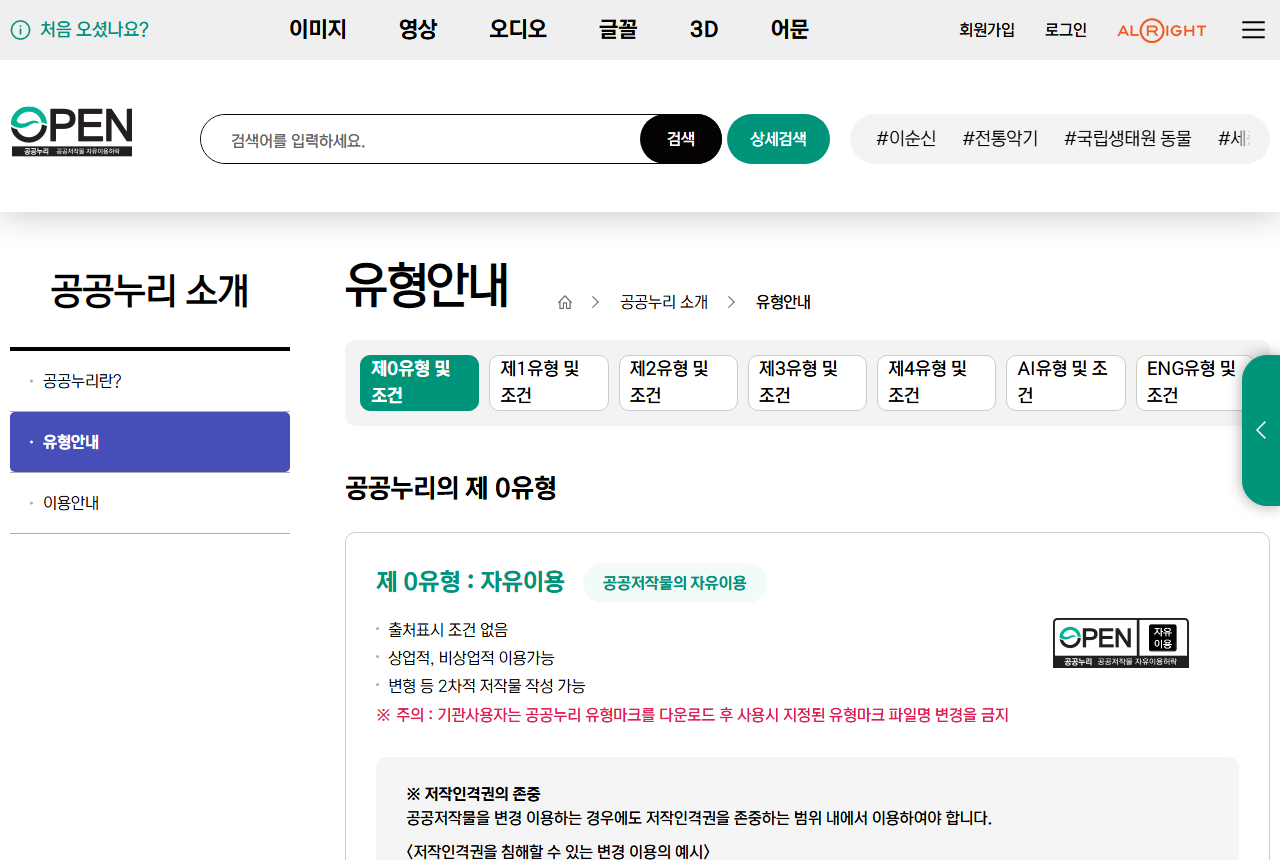Viewport: 1280px width, 860px height.
Task: Select the #국립생태원 동물 hashtag
Action: coord(1128,139)
